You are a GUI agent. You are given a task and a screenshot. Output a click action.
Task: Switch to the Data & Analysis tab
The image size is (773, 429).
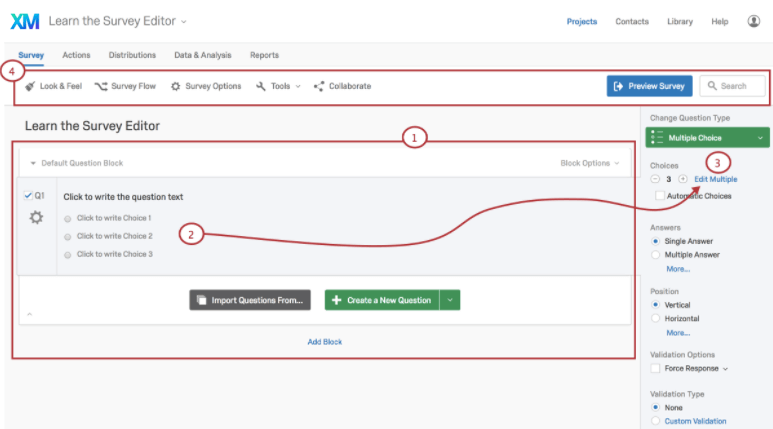tap(203, 55)
